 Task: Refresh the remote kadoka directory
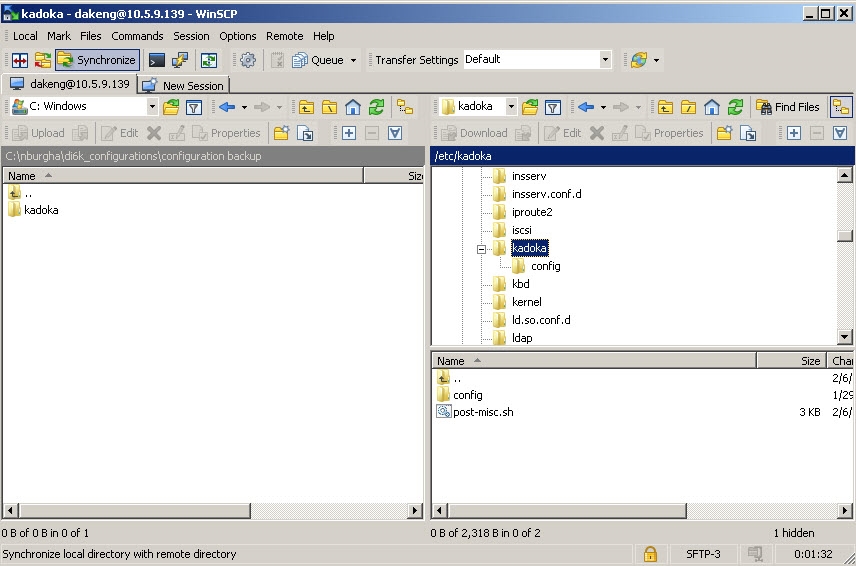pos(735,107)
